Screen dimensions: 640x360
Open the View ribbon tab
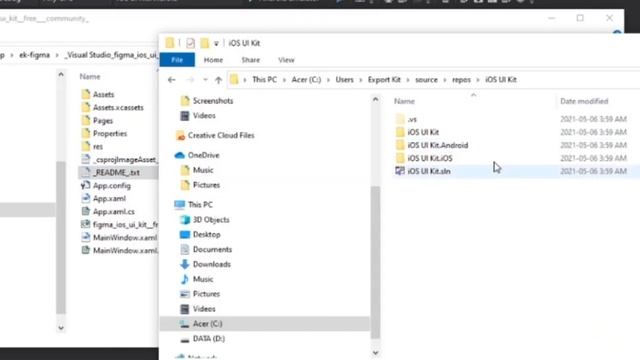pos(286,60)
